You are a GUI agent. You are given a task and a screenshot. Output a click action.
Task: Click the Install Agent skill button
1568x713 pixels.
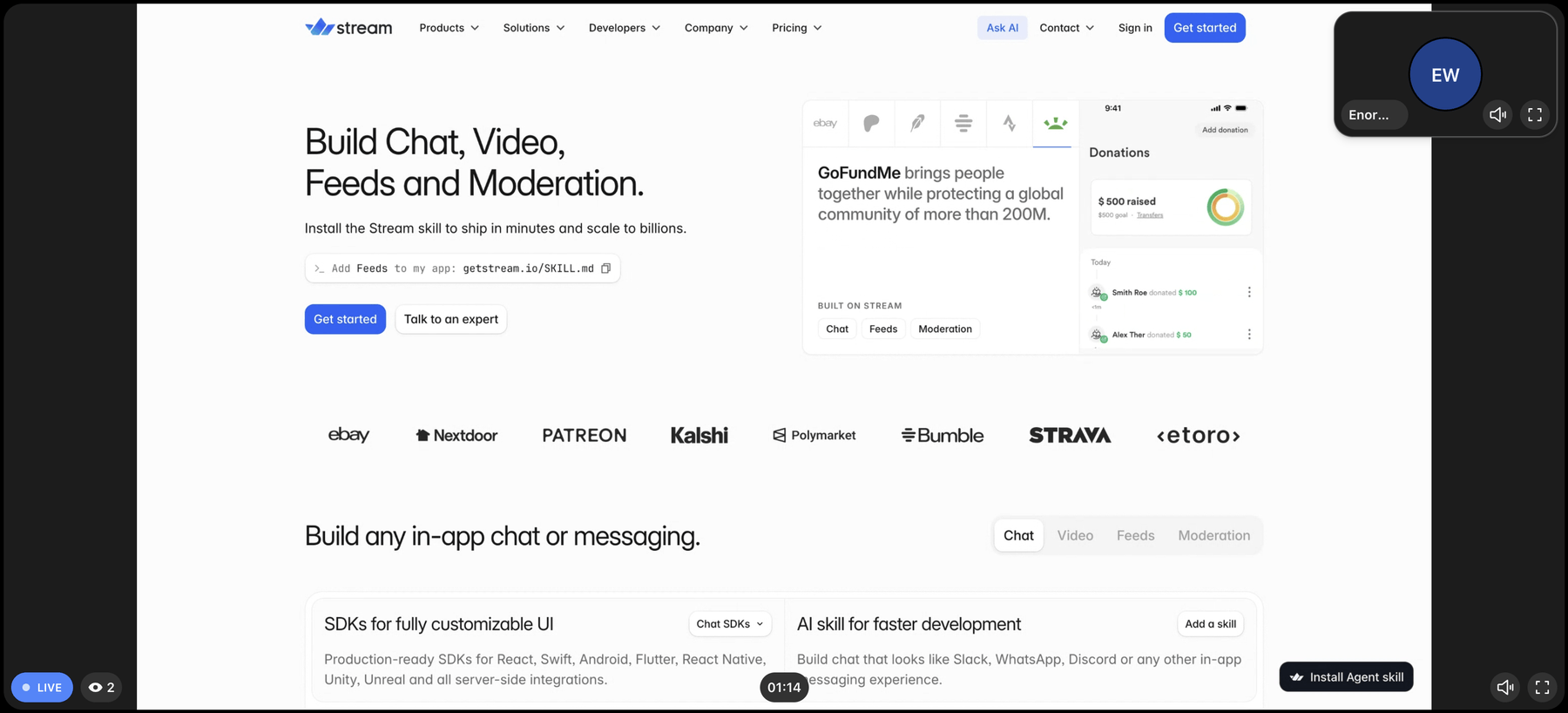point(1346,677)
